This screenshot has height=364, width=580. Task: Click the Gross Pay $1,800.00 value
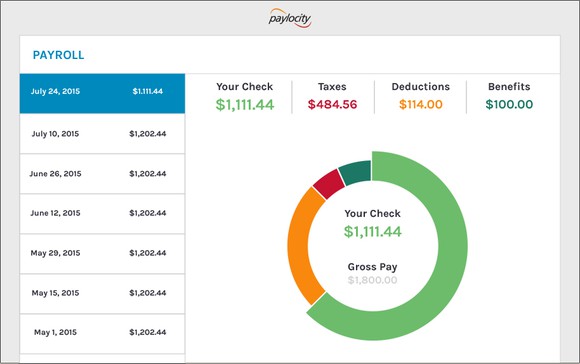point(372,280)
